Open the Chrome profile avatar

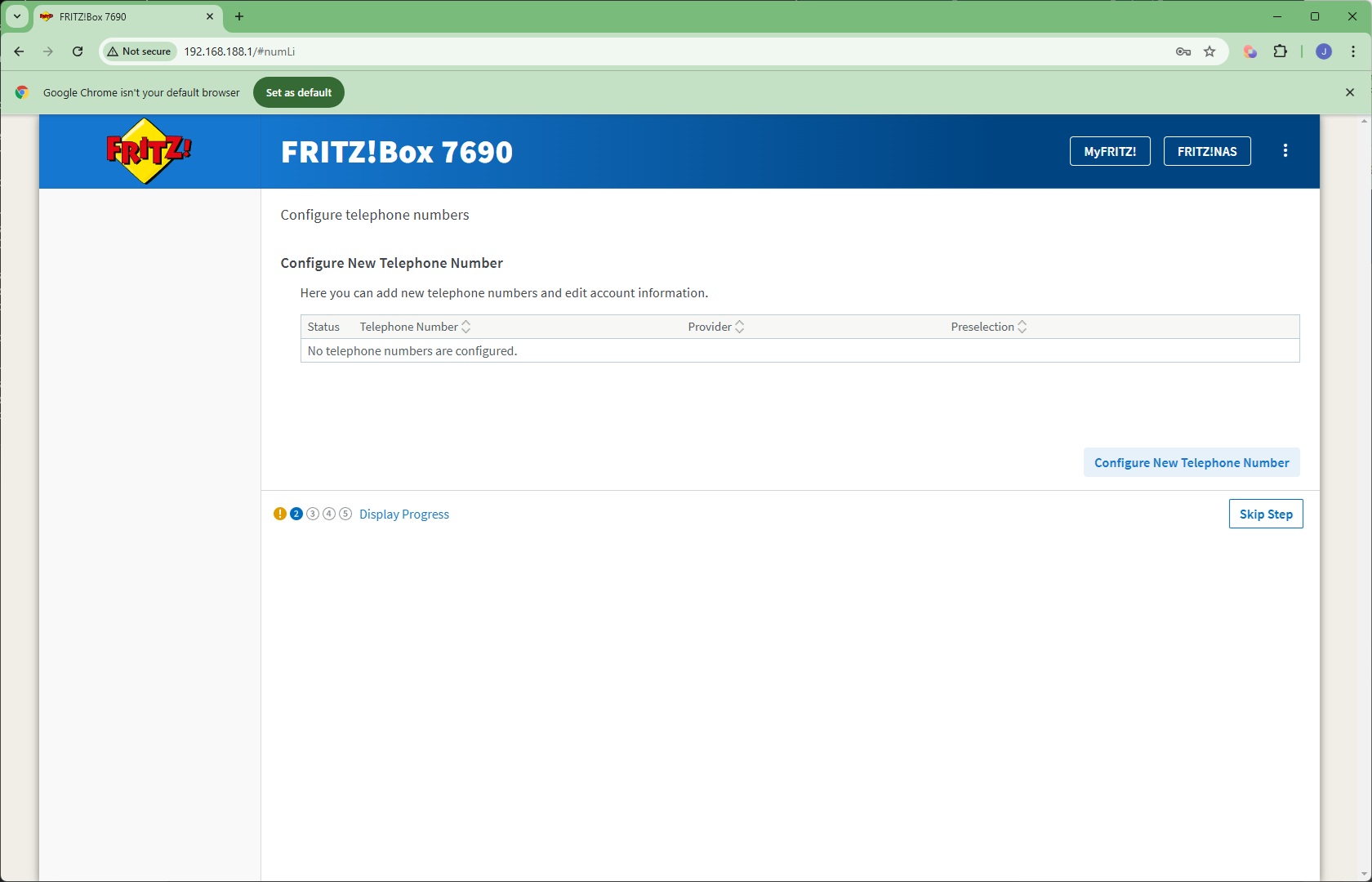click(x=1324, y=51)
